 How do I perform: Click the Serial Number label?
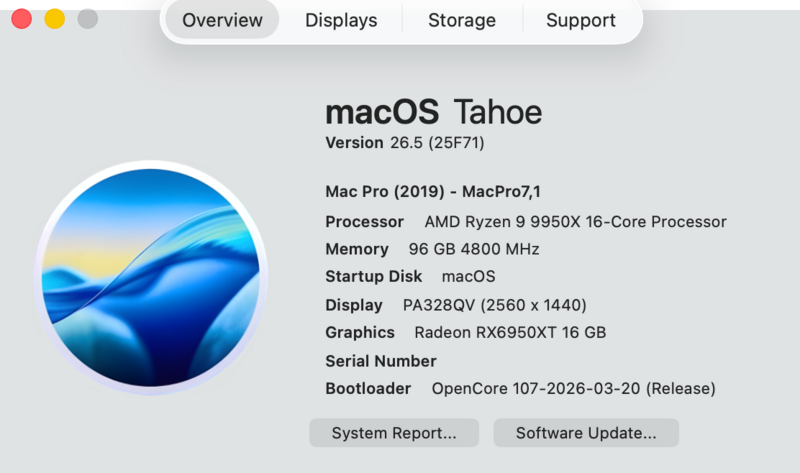pyautogui.click(x=381, y=361)
